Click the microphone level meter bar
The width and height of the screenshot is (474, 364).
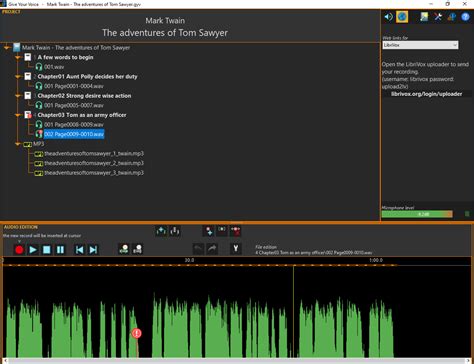417,214
